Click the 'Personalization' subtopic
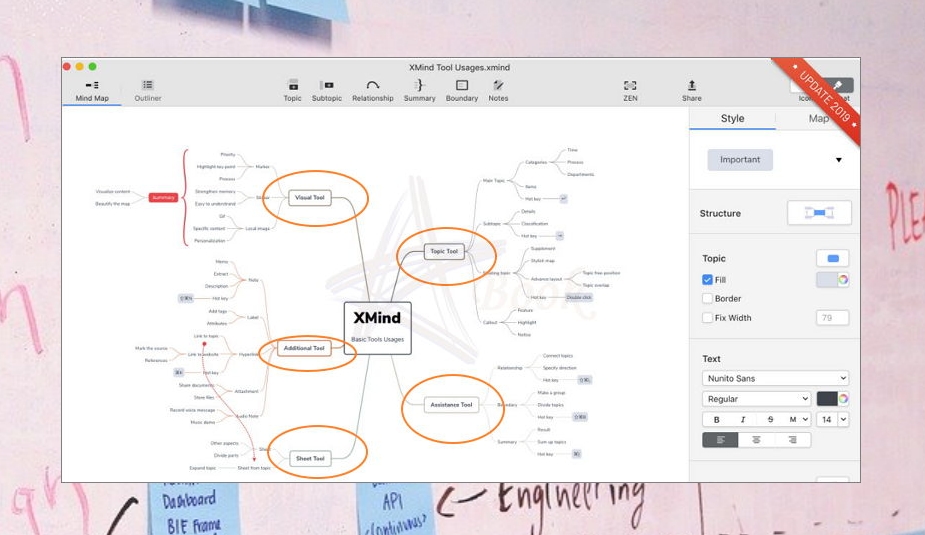The width and height of the screenshot is (925, 535). point(209,241)
